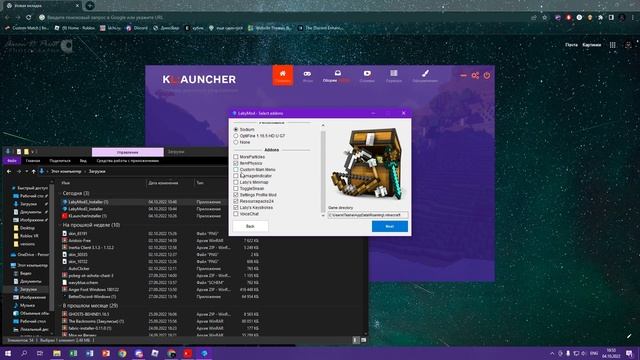
Task: Open the KLauncher video tab
Action: pos(367,76)
